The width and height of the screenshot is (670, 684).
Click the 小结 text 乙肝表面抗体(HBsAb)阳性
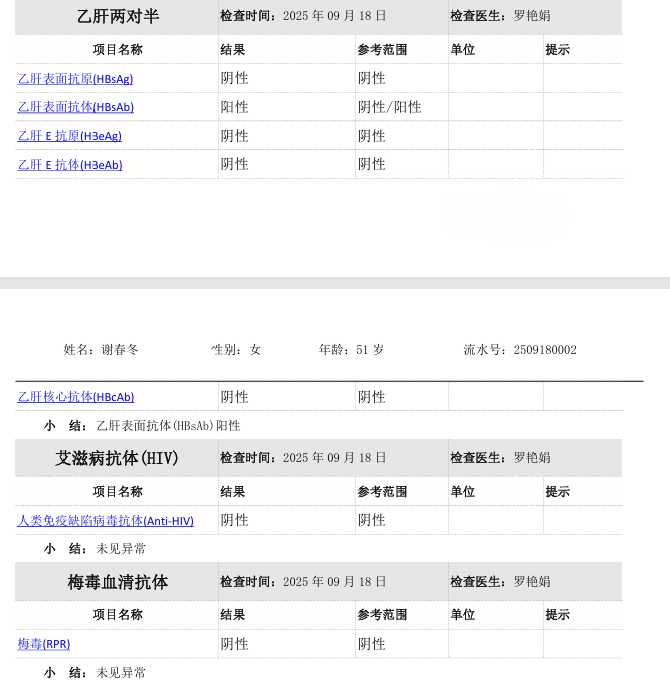coord(168,425)
